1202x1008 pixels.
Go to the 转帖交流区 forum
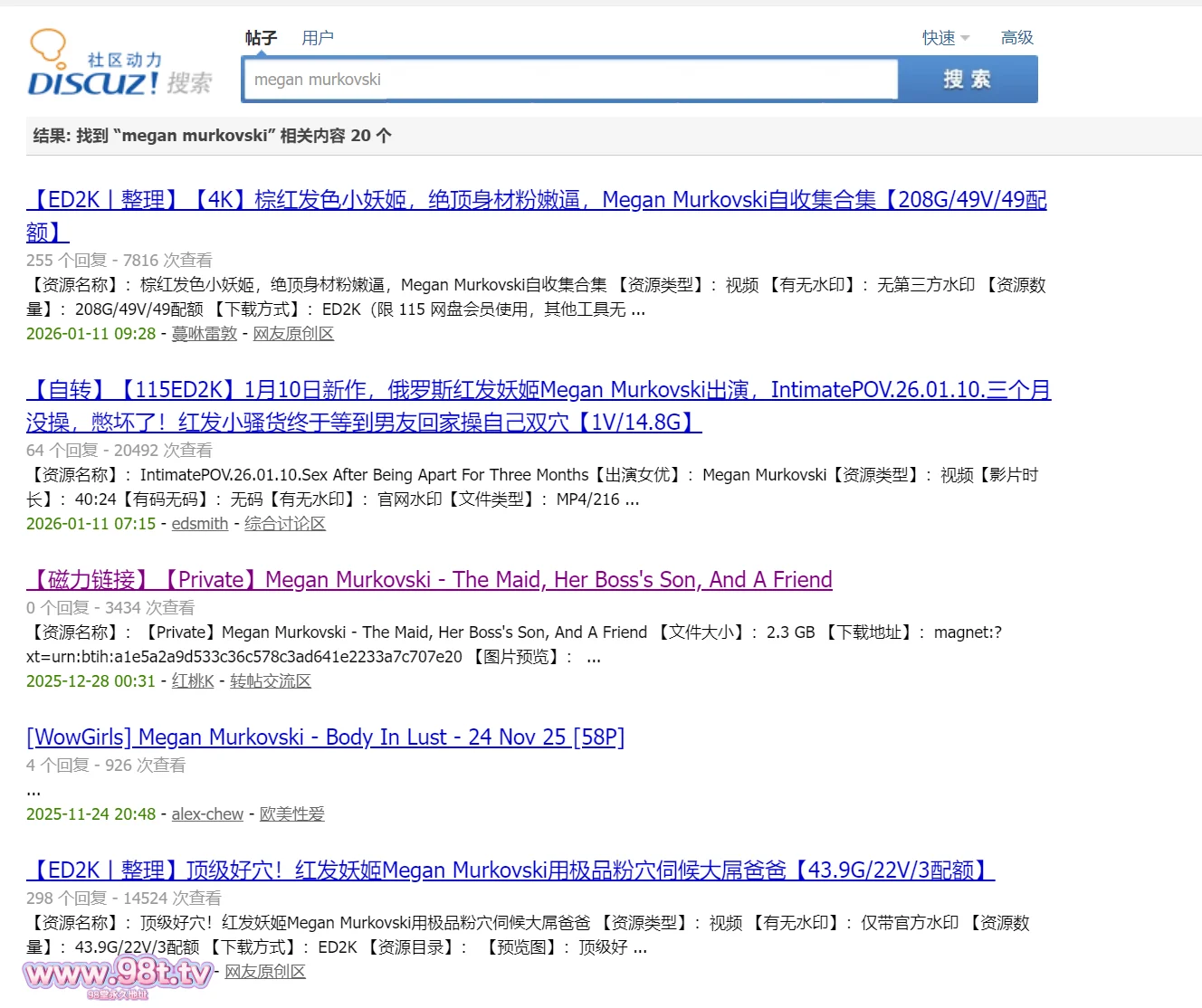tap(271, 681)
